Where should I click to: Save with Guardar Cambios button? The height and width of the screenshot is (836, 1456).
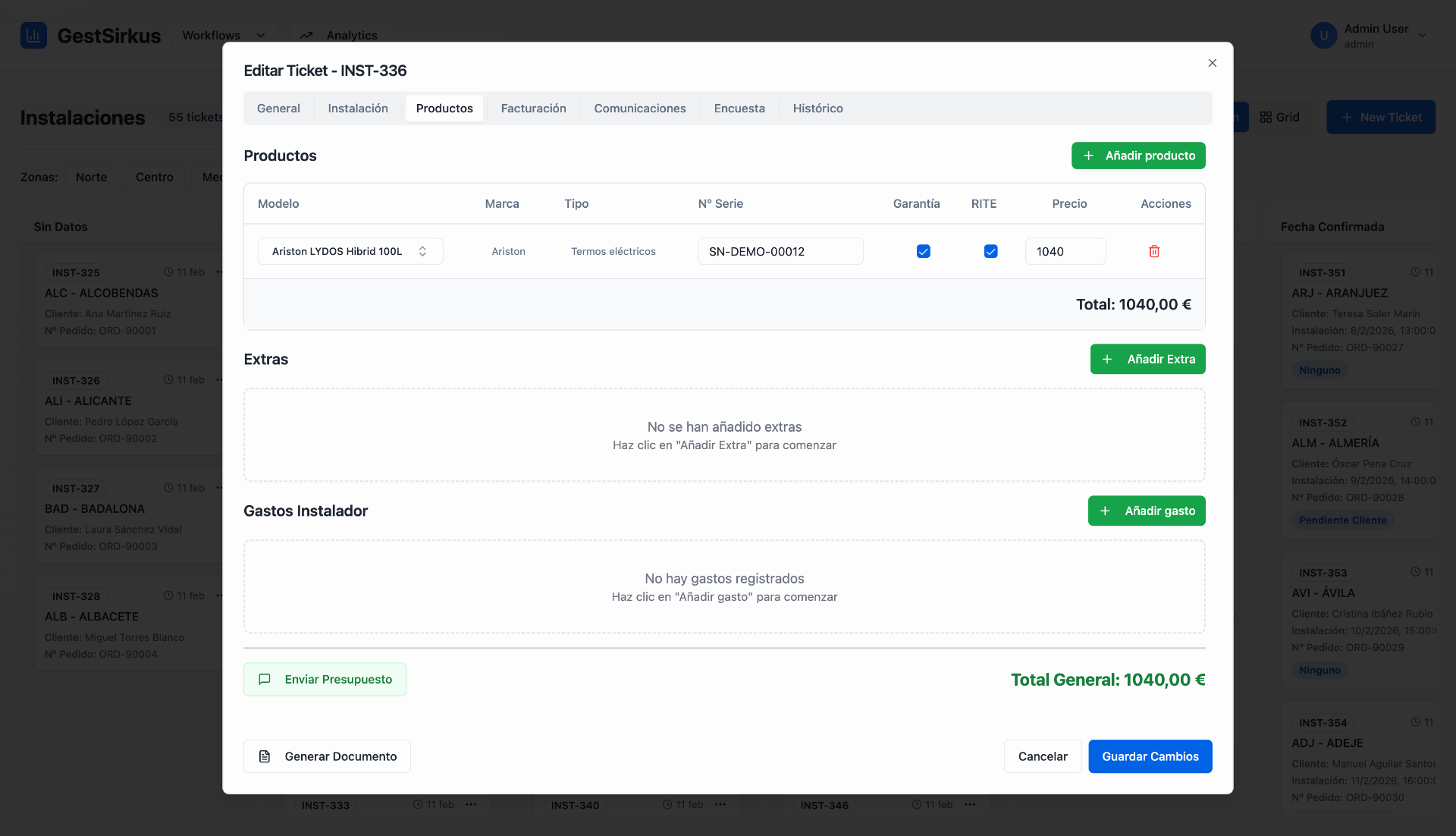point(1150,756)
